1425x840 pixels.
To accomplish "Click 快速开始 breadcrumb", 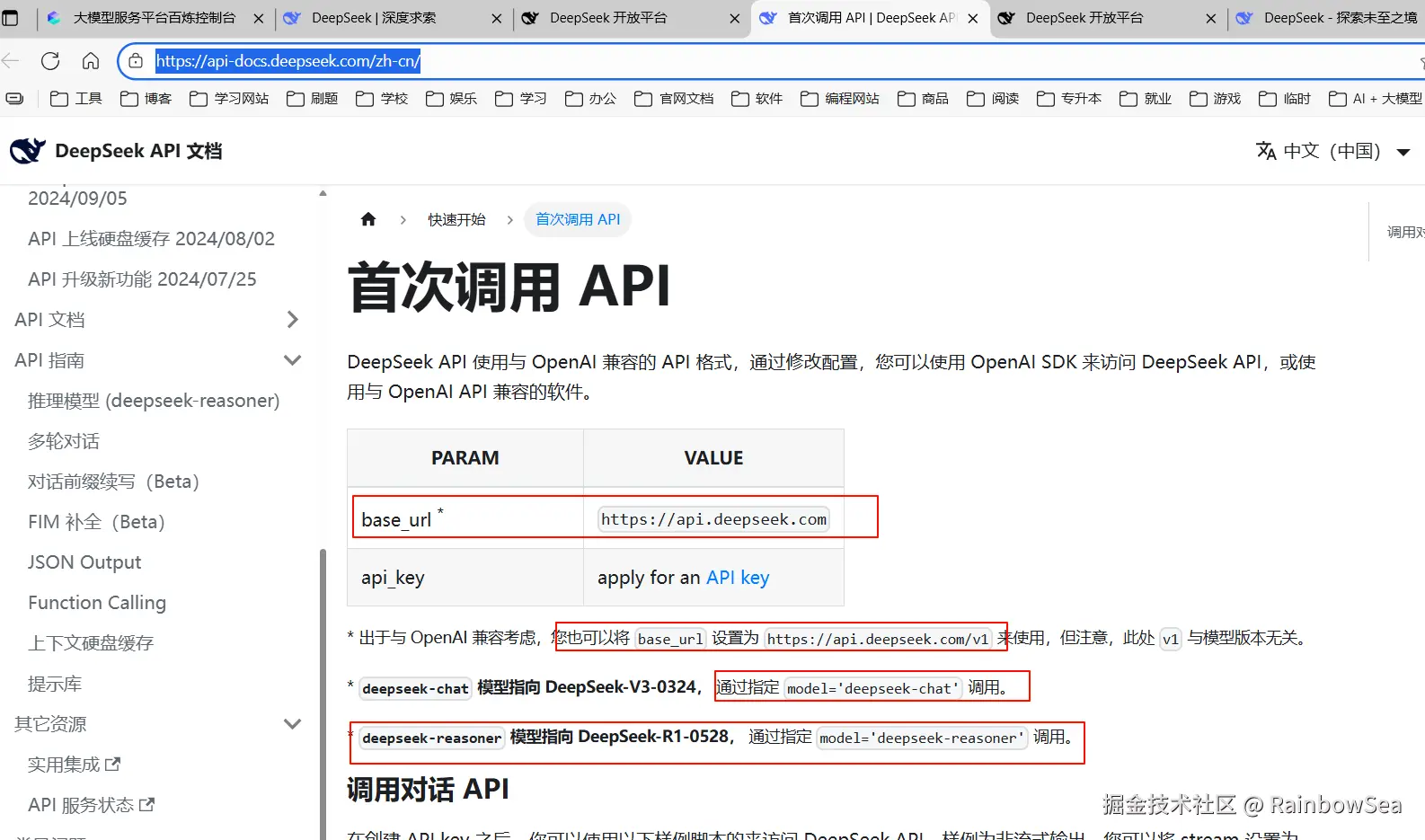I will coord(456,219).
